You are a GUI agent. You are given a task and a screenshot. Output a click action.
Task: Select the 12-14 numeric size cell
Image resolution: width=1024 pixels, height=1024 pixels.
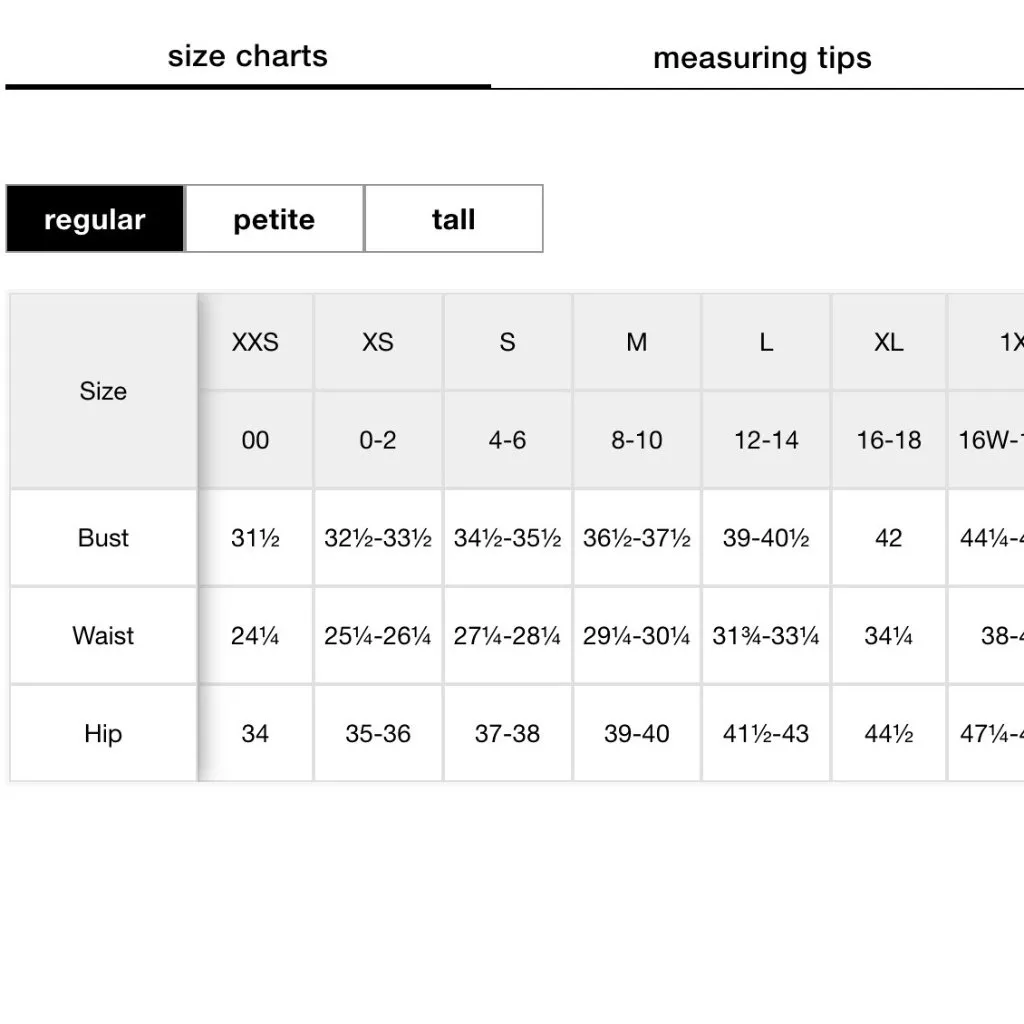(766, 440)
